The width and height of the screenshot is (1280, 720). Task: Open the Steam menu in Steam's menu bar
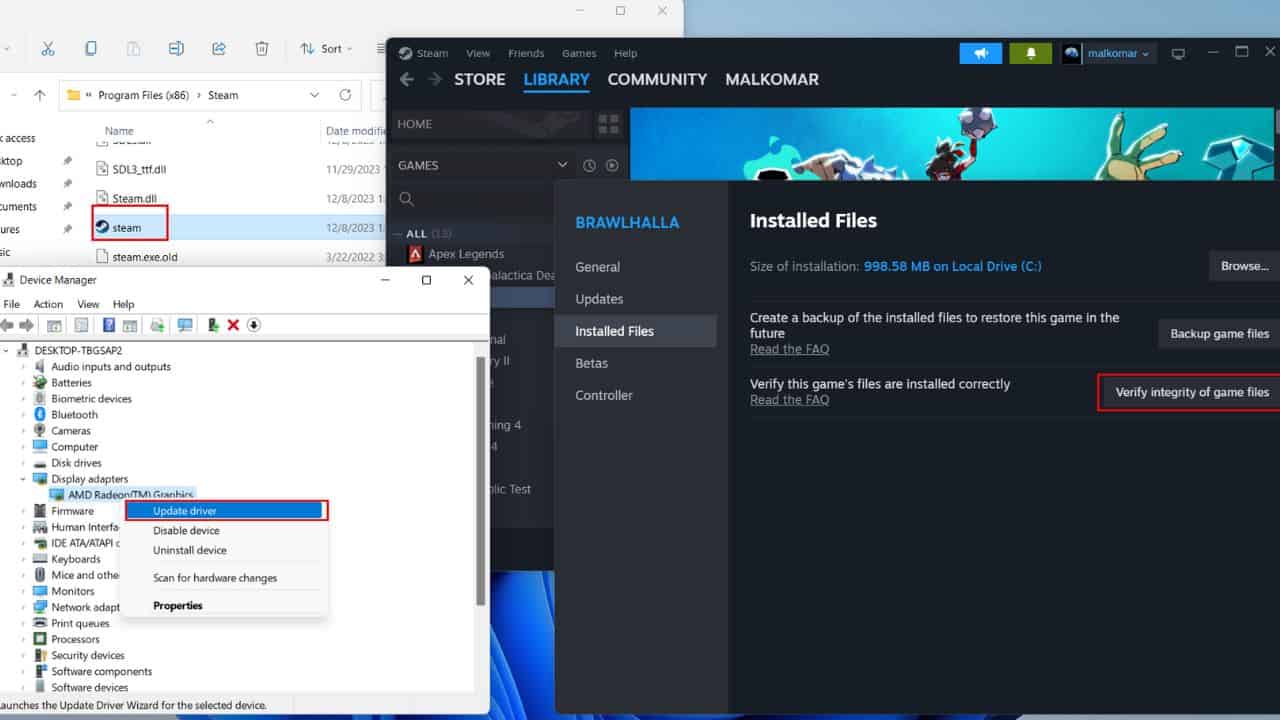tap(433, 53)
